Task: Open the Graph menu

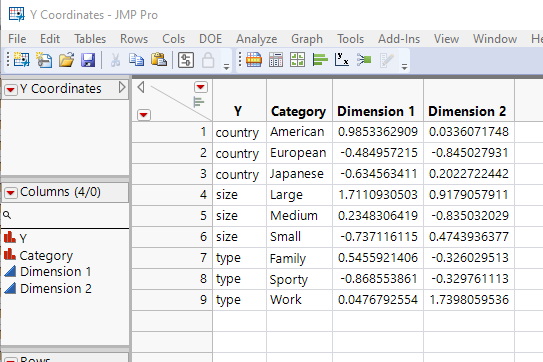Action: click(307, 39)
